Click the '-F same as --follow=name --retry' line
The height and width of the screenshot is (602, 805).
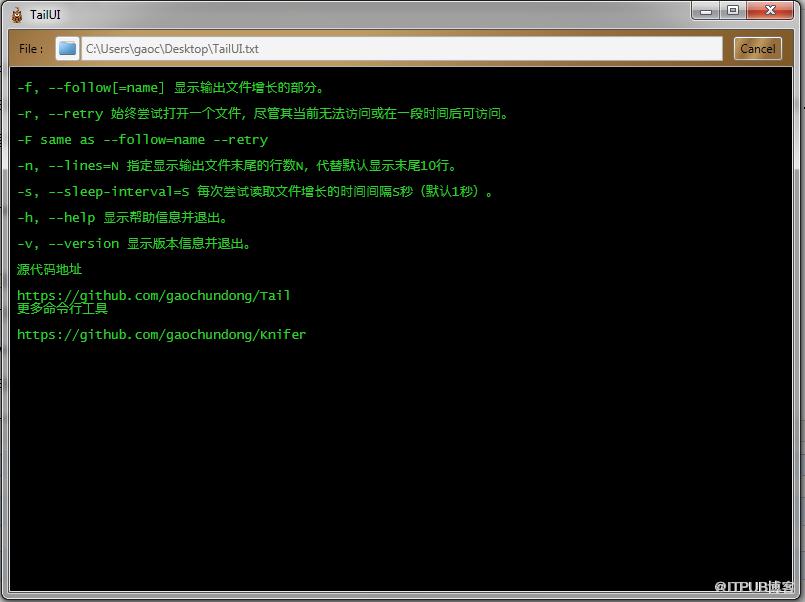click(142, 140)
